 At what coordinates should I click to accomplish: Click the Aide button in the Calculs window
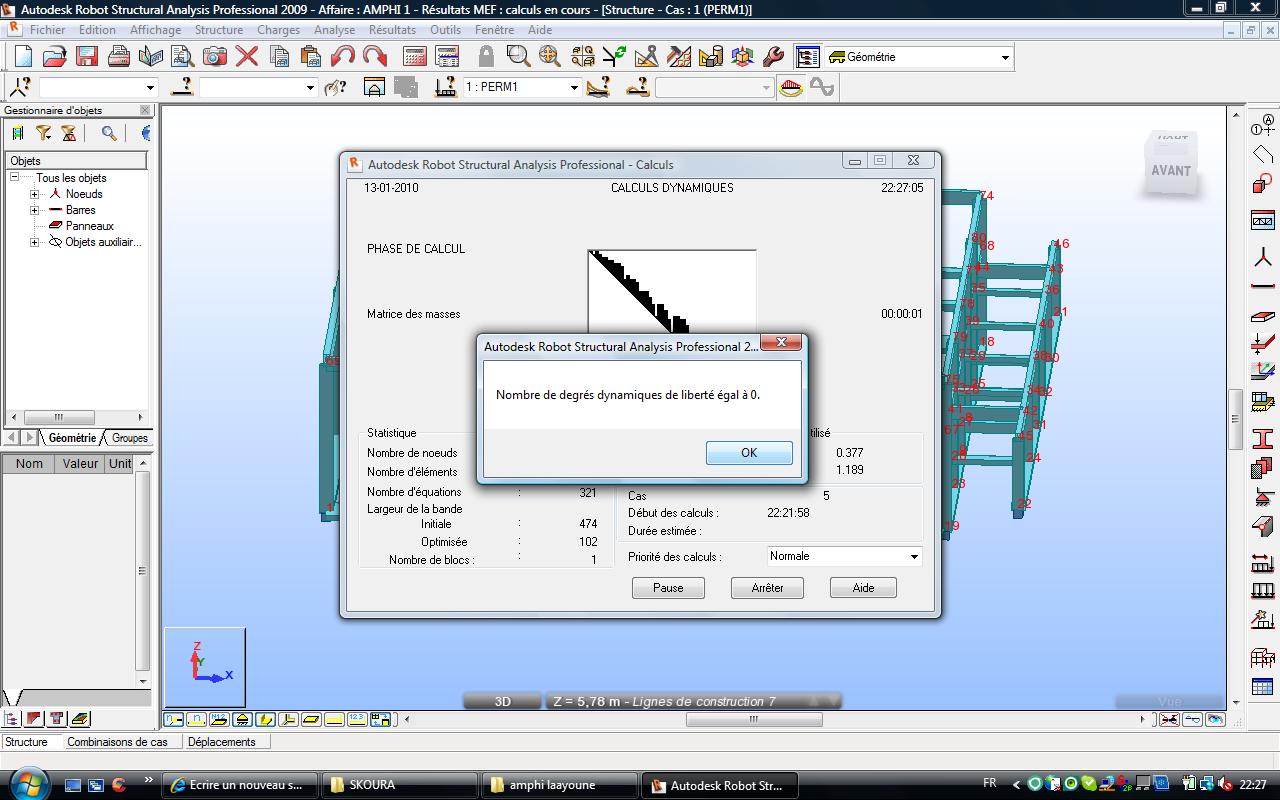pos(863,588)
